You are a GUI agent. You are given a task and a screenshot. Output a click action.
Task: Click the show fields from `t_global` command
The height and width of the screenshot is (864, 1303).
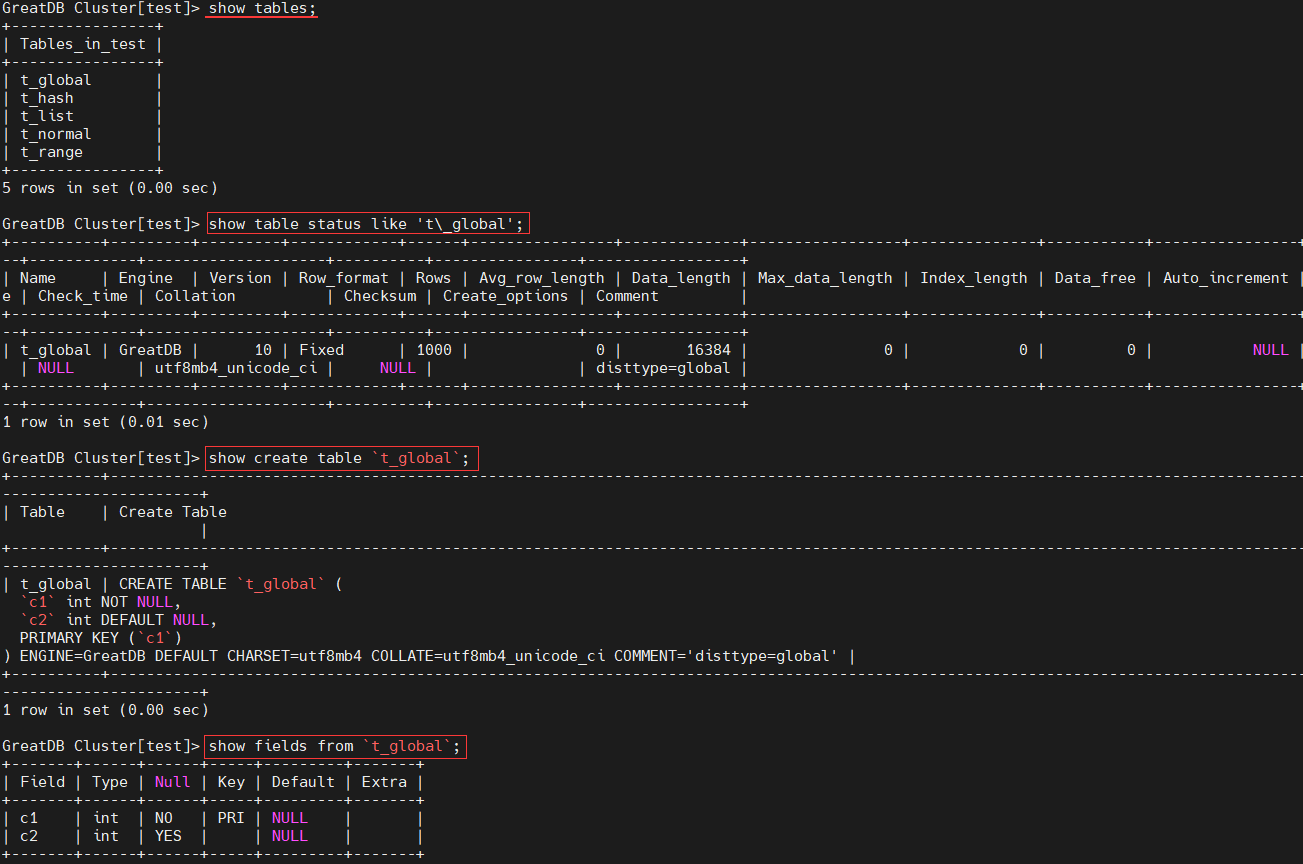(337, 746)
